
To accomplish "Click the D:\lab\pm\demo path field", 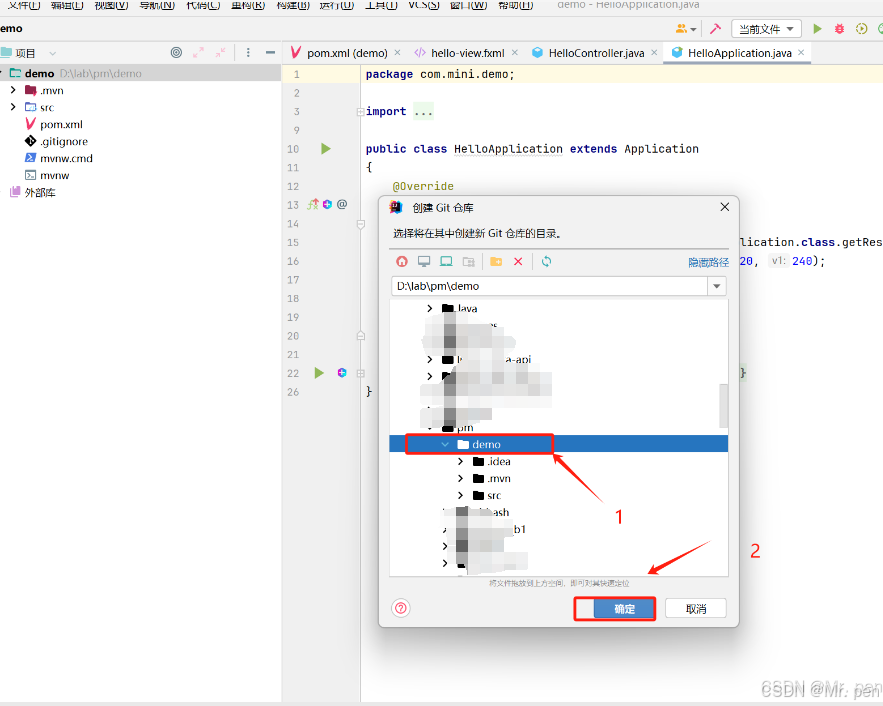I will [x=550, y=286].
